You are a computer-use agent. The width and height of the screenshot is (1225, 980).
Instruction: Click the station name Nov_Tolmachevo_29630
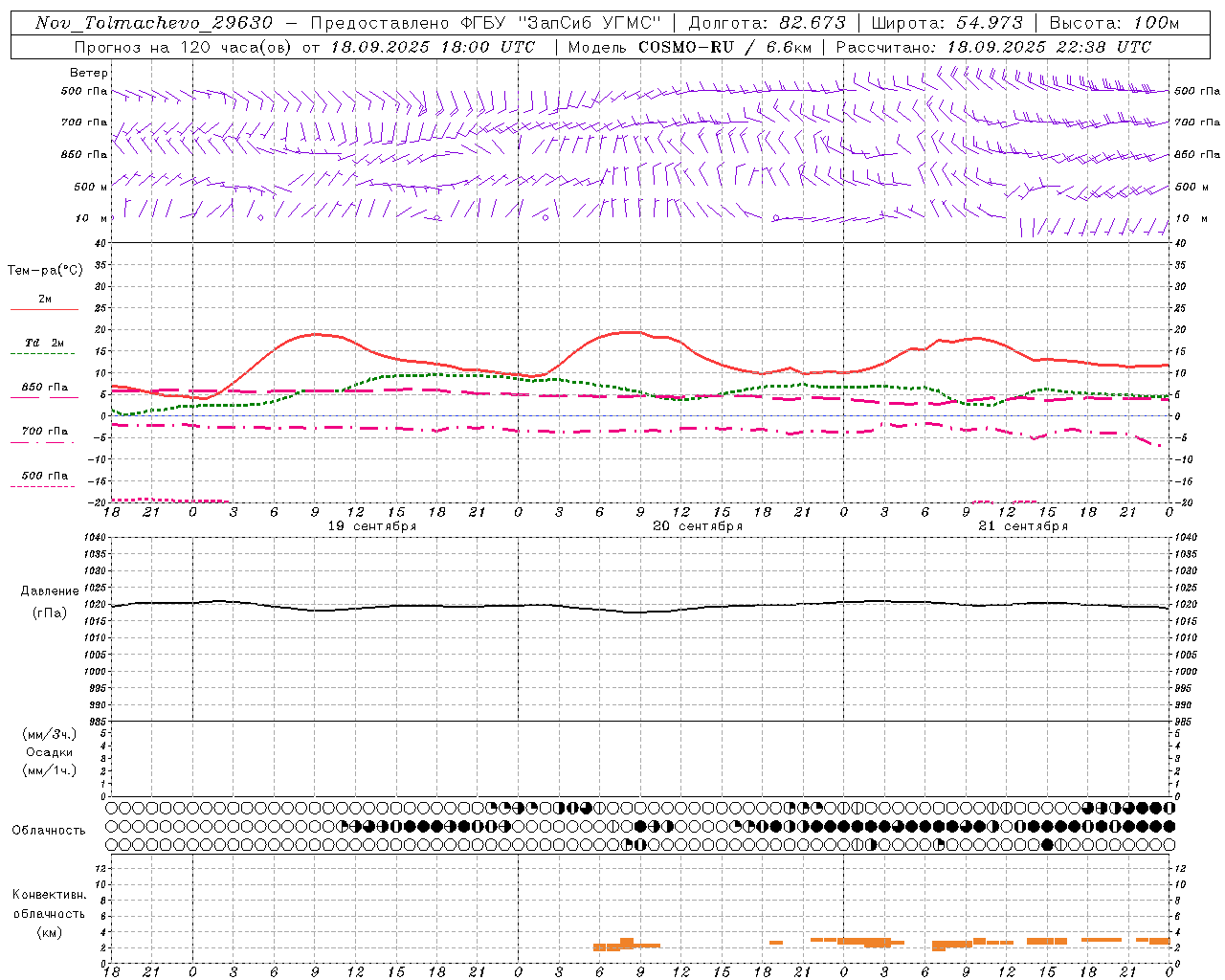(154, 23)
